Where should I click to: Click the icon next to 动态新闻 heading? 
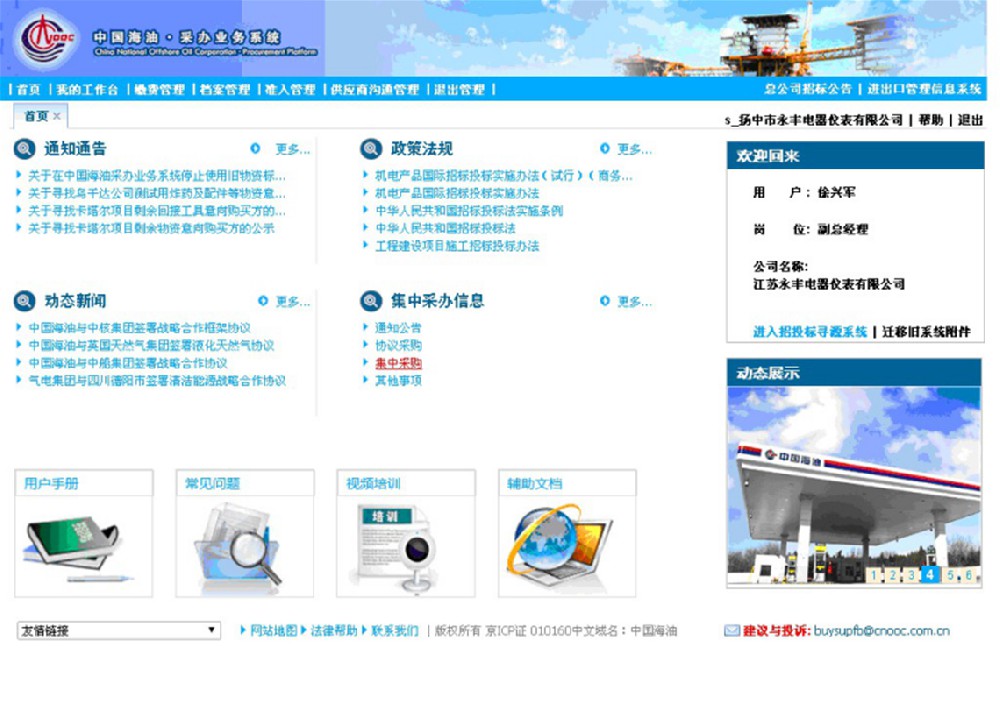(24, 299)
